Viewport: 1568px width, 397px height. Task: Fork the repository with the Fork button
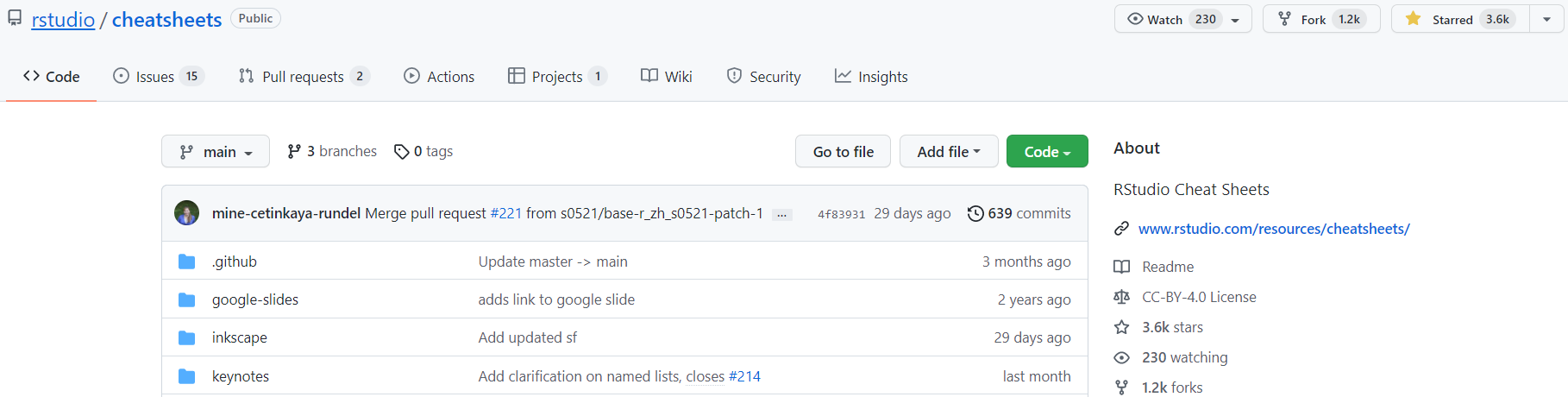pos(1321,19)
